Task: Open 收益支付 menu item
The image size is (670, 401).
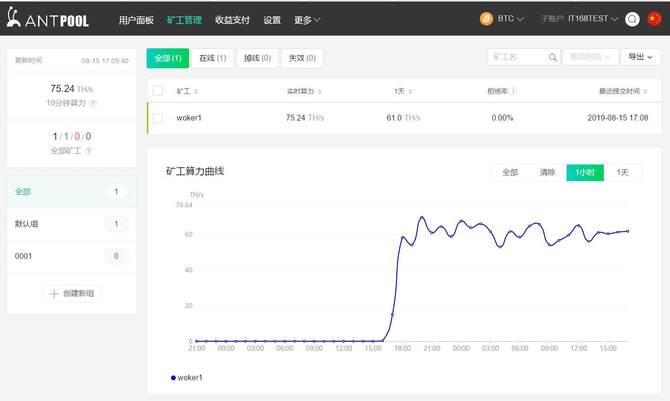Action: click(232, 20)
